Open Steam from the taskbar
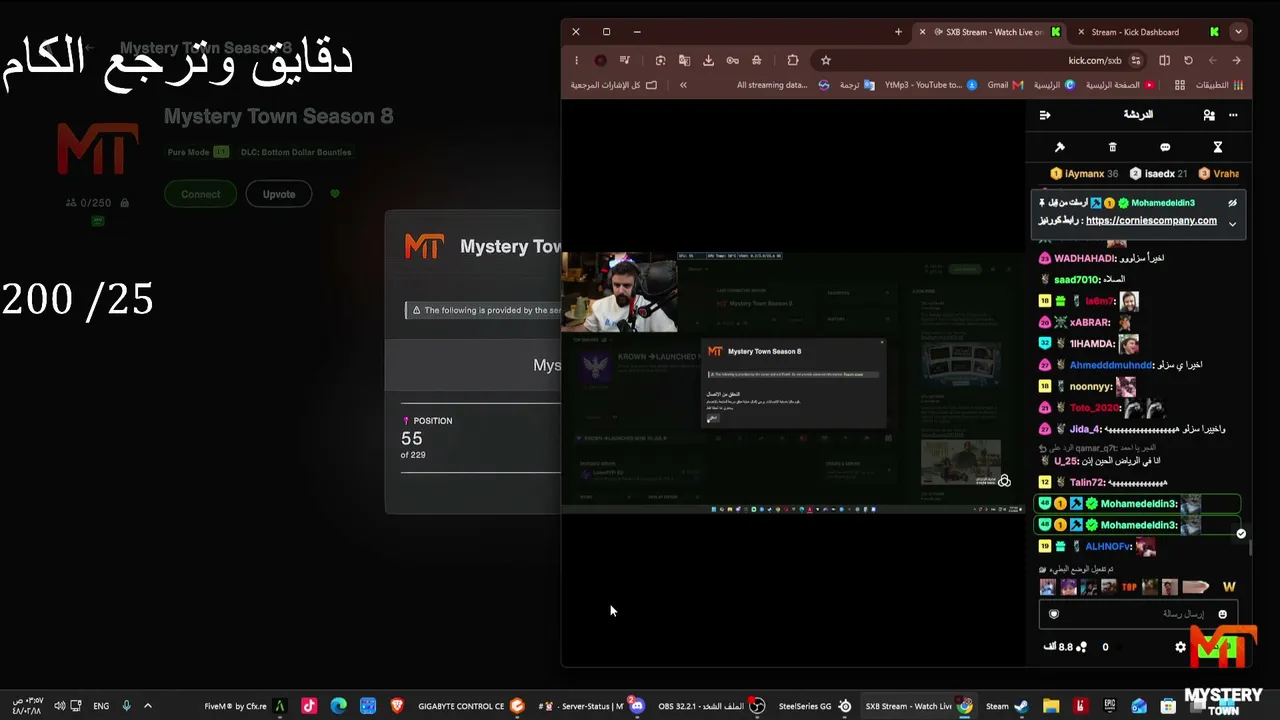Viewport: 1280px width, 720px height. tap(1006, 706)
